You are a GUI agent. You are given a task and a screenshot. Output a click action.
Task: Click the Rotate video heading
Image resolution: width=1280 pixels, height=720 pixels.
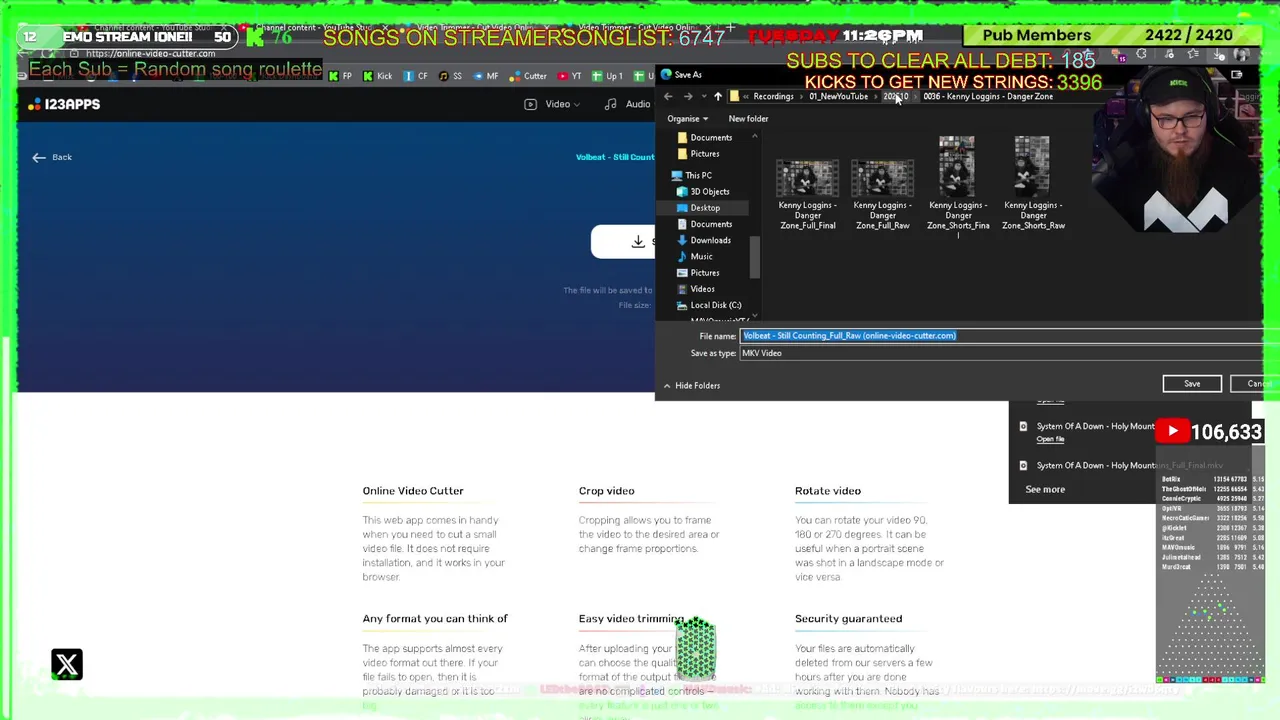(828, 491)
